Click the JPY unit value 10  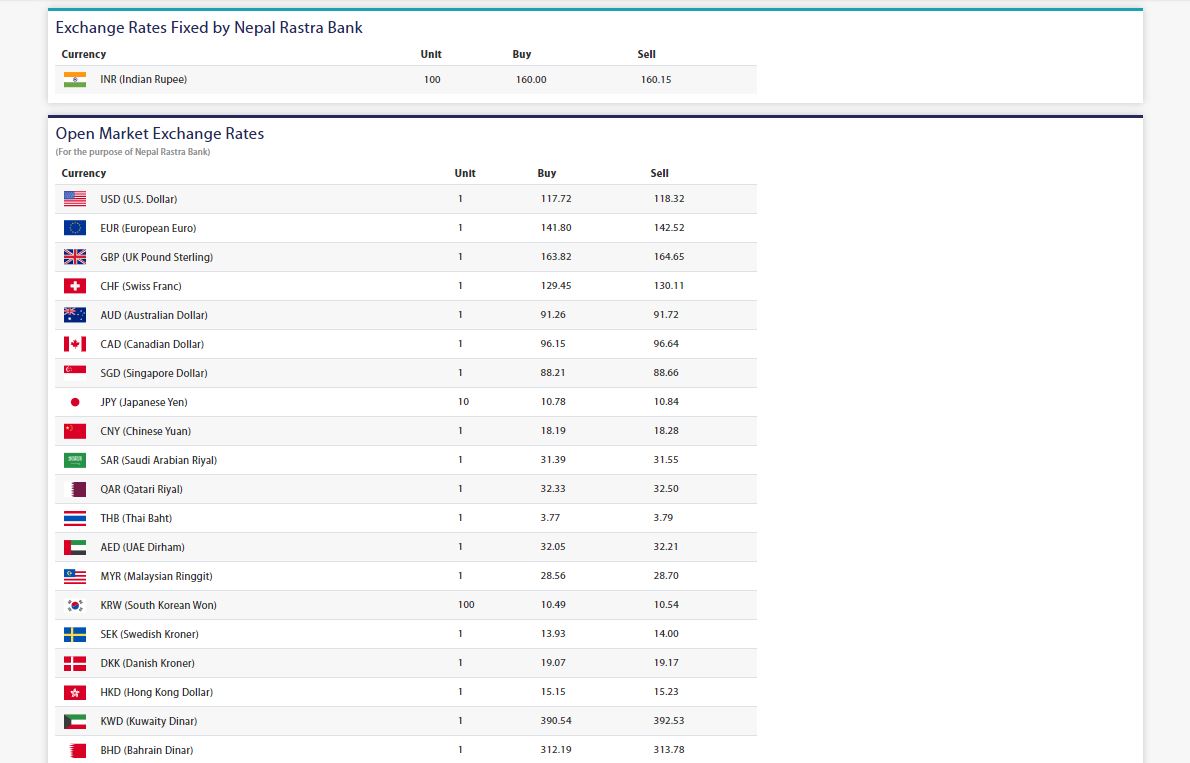(x=464, y=402)
